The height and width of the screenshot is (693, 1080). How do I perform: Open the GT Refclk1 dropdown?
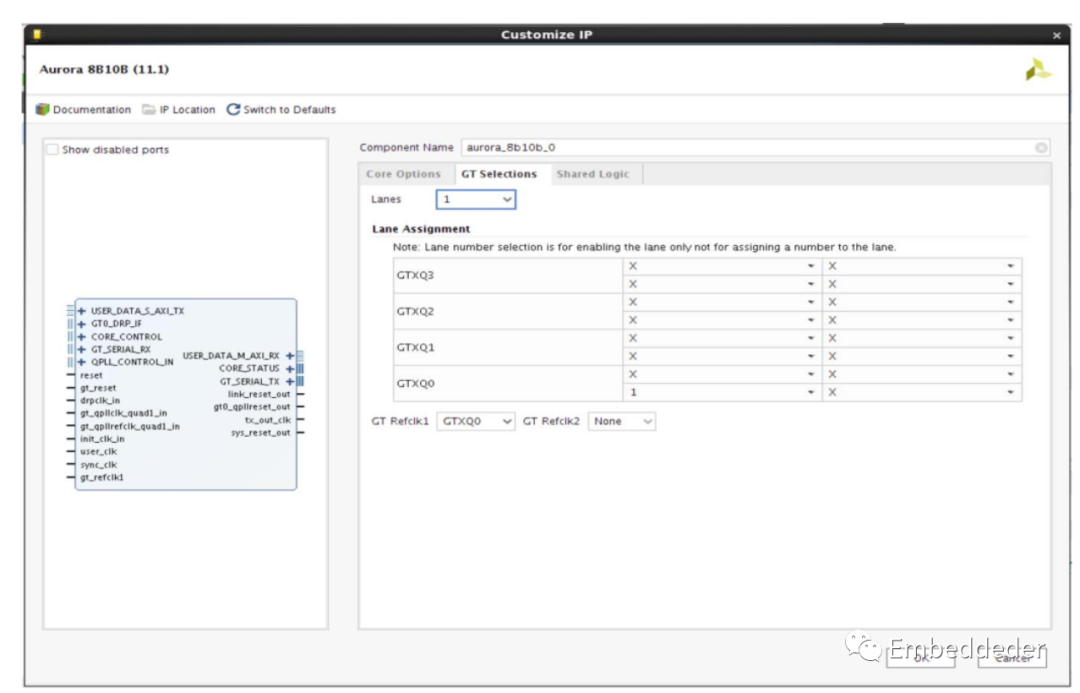tap(476, 422)
